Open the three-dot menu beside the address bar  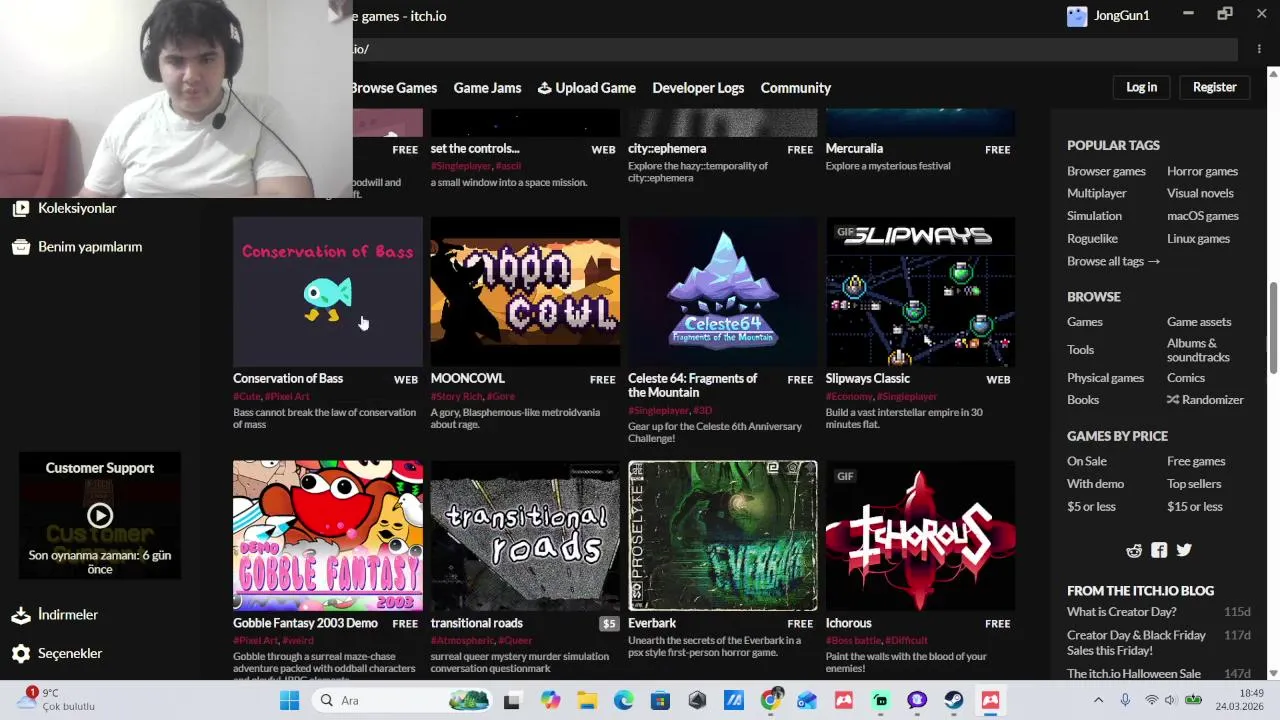click(1259, 49)
